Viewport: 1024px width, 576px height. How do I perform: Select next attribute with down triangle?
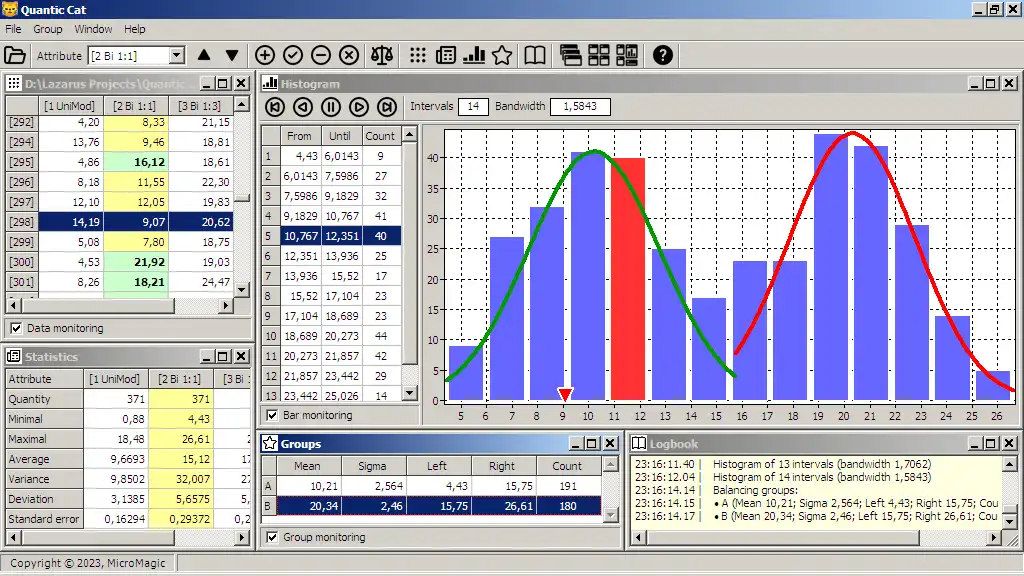click(232, 56)
